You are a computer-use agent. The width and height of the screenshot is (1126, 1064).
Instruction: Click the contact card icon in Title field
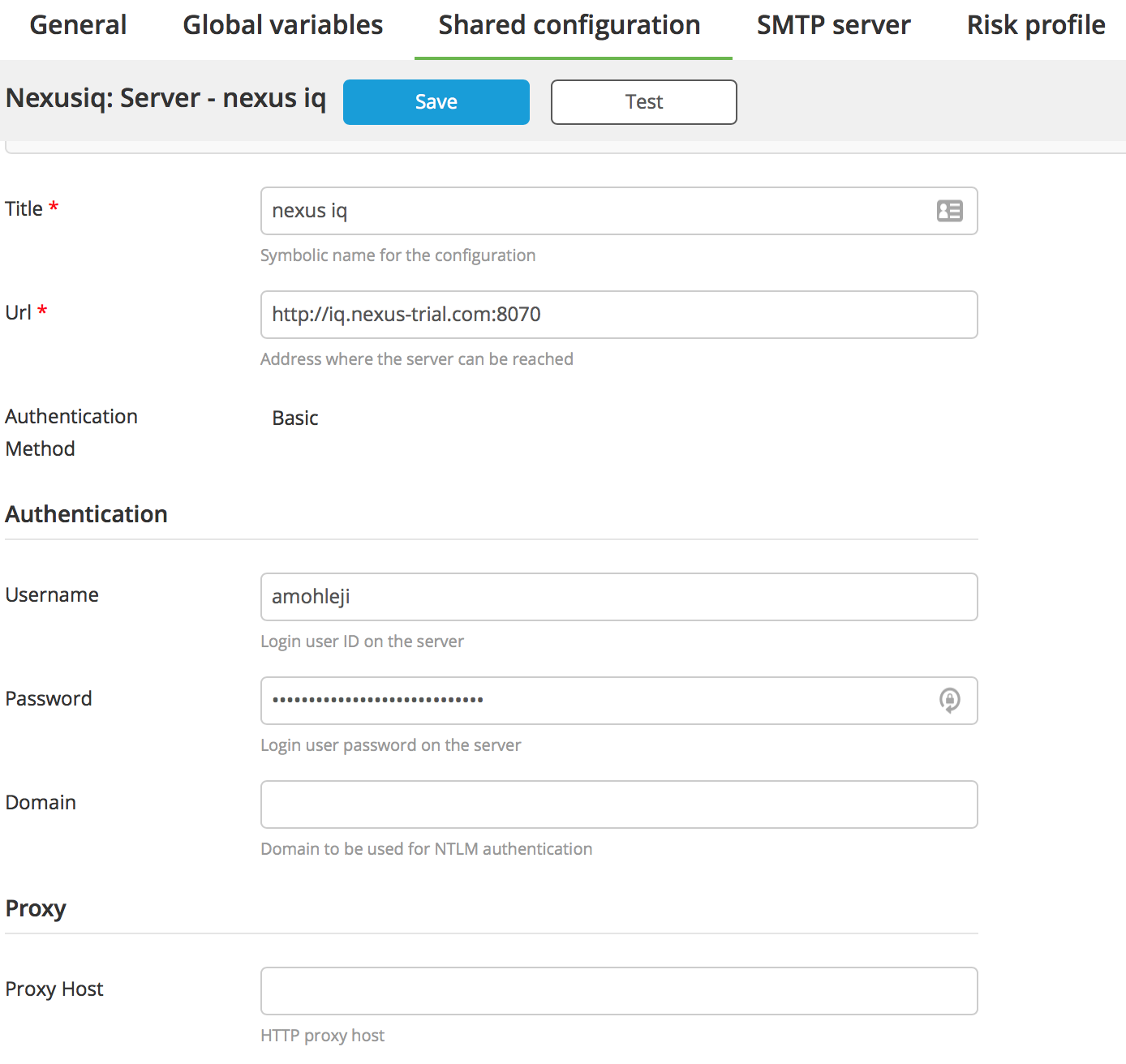pos(949,211)
